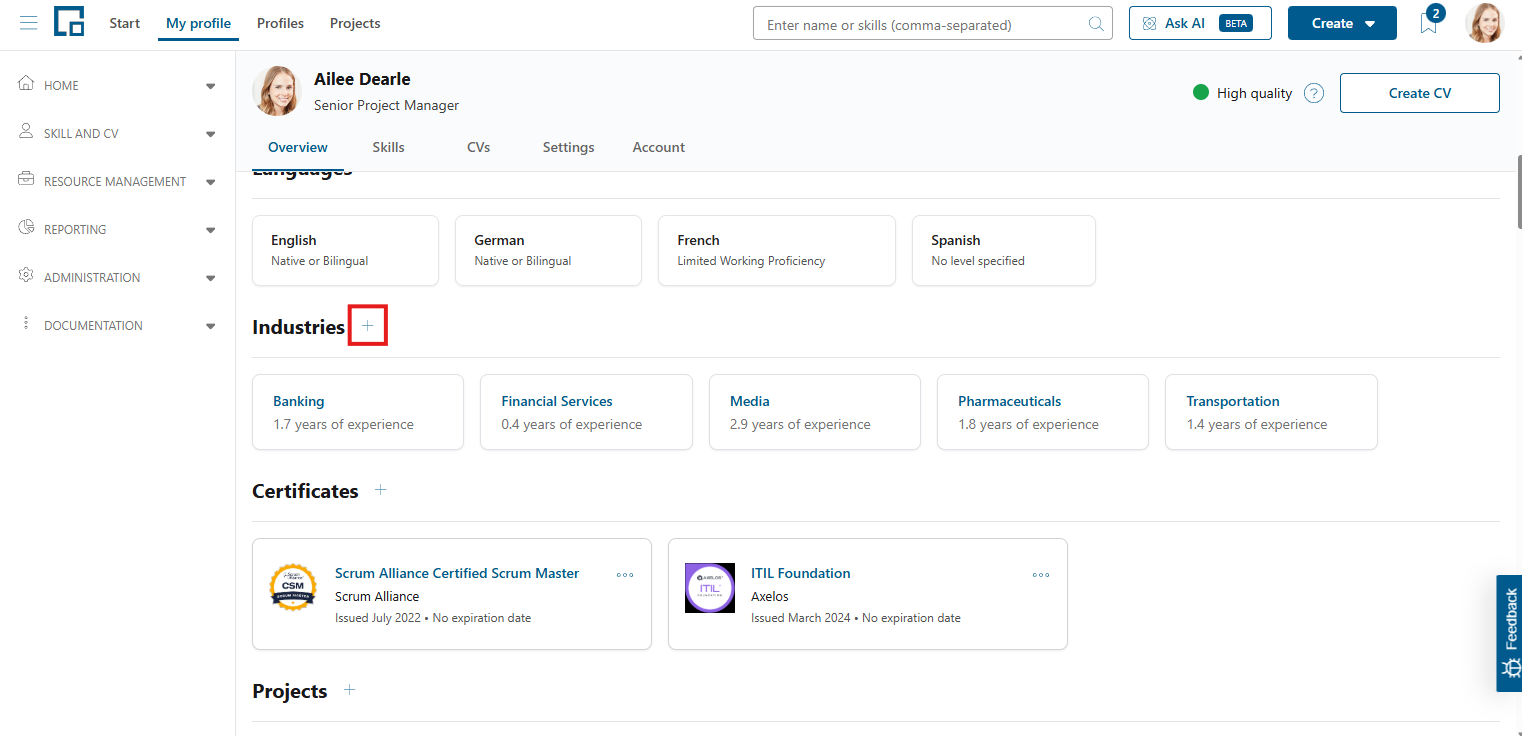Screen dimensions: 1522x736
Task: Expand the DOCUMENTATION sidebar section
Action: pyautogui.click(x=210, y=326)
